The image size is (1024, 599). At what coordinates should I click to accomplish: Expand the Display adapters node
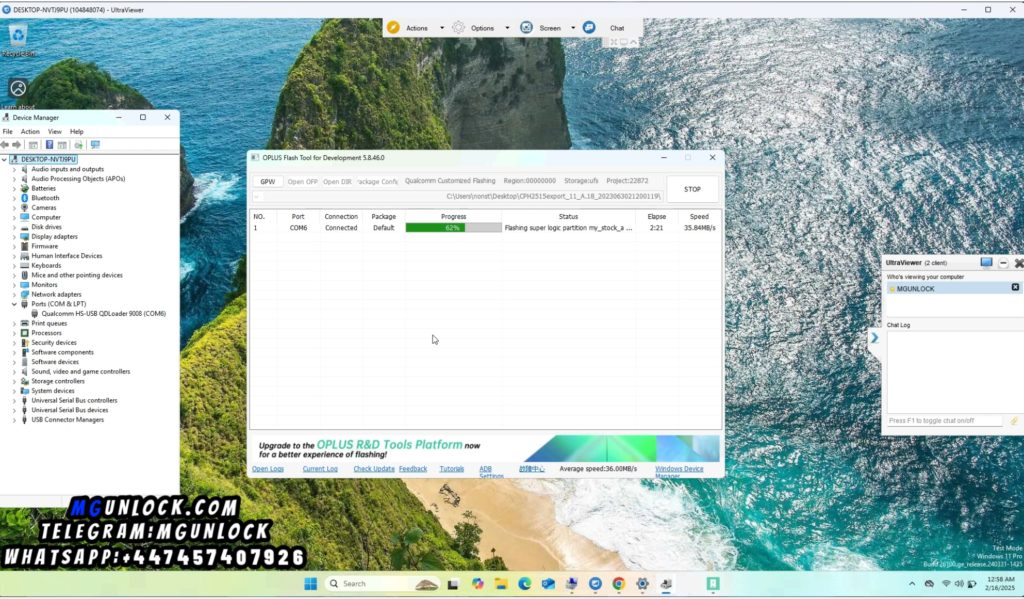click(x=14, y=237)
